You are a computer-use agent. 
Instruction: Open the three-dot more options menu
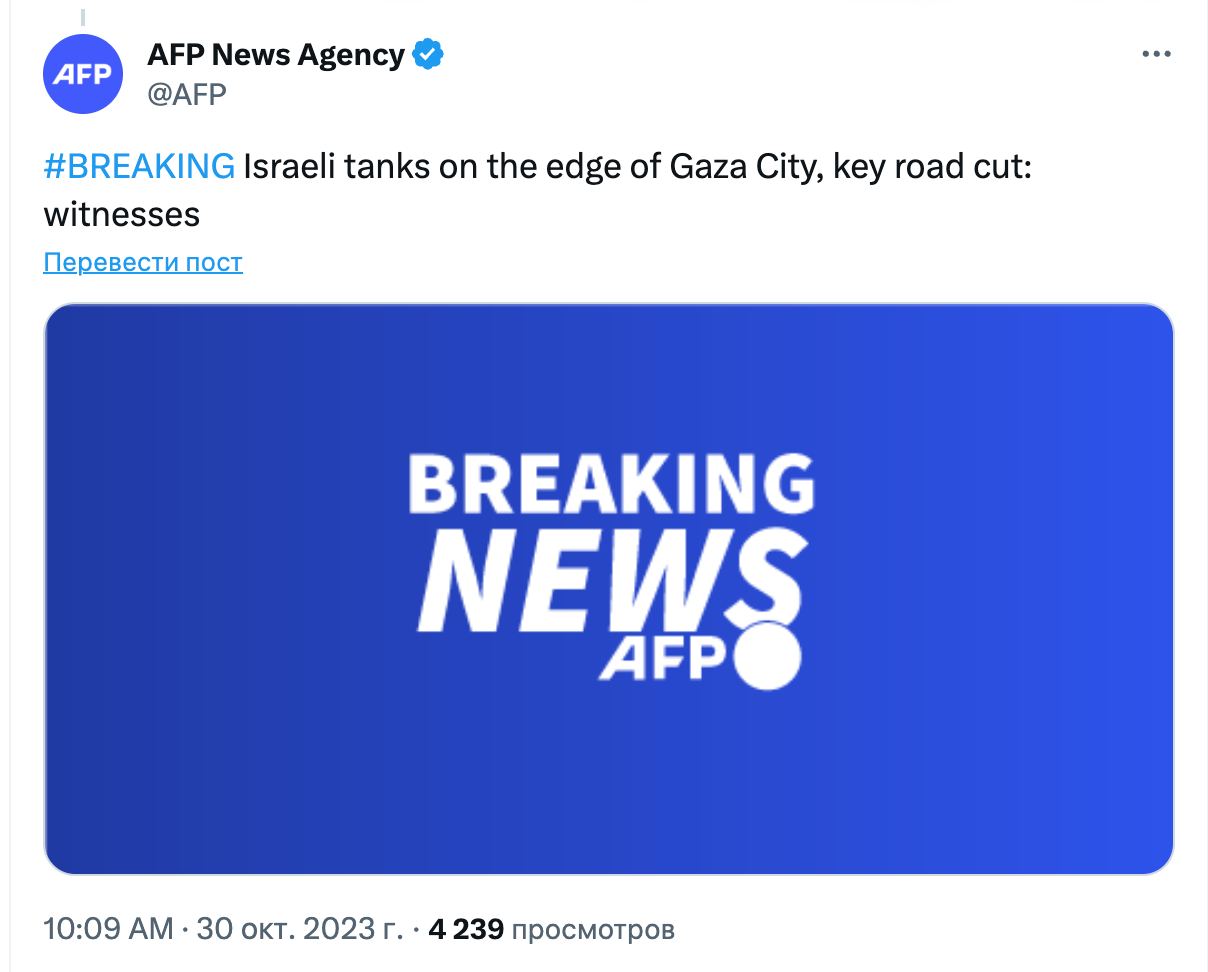click(x=1156, y=55)
